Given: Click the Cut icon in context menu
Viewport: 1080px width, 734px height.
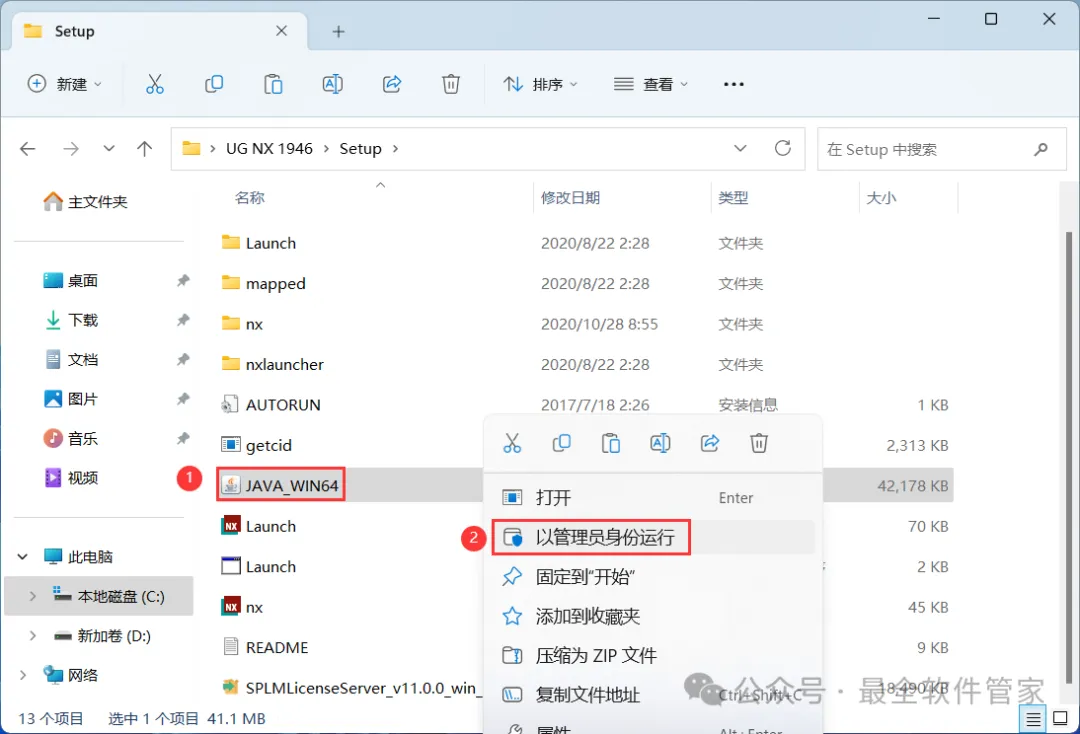Looking at the screenshot, I should pyautogui.click(x=512, y=443).
